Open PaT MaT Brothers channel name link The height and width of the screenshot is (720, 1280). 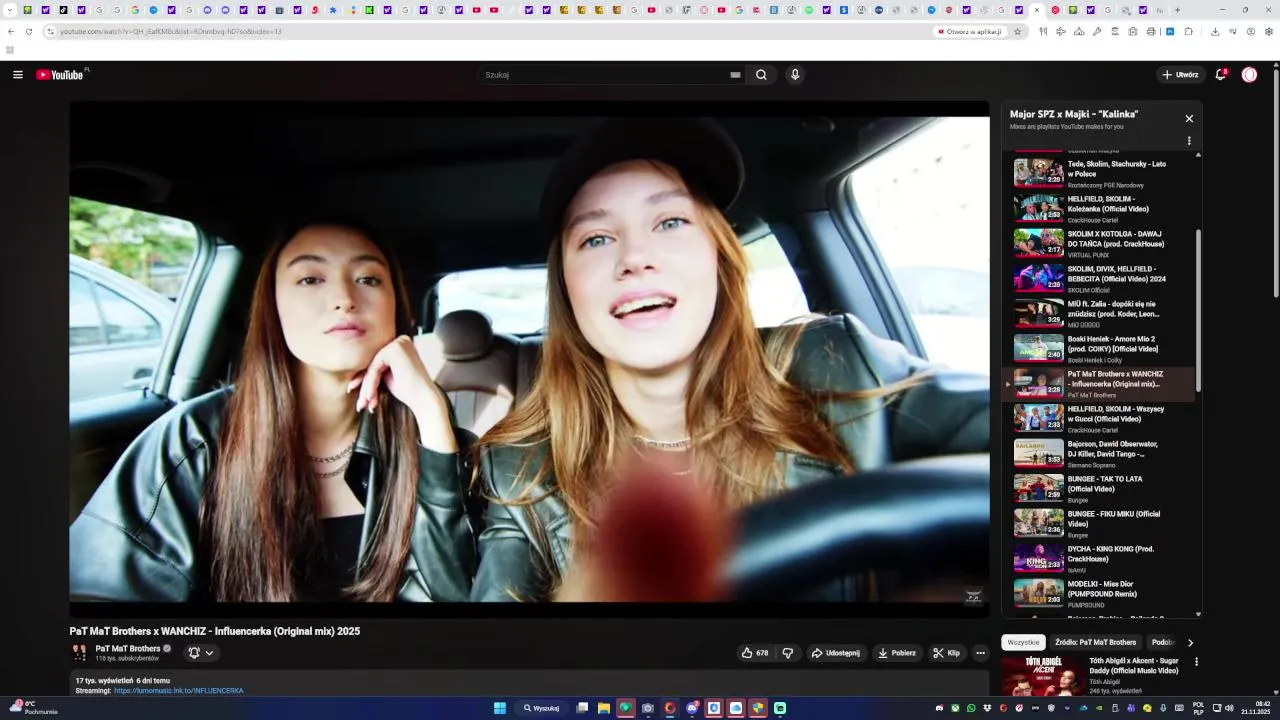pos(128,648)
